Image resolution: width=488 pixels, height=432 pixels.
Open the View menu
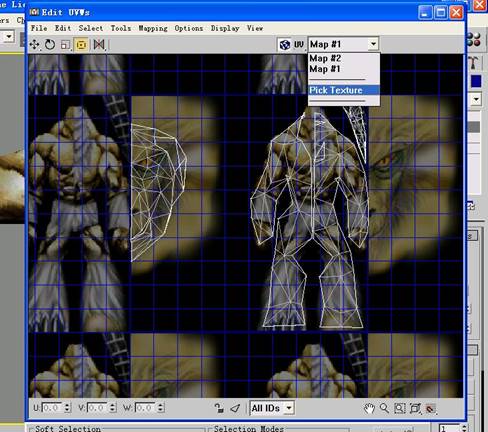tap(255, 28)
